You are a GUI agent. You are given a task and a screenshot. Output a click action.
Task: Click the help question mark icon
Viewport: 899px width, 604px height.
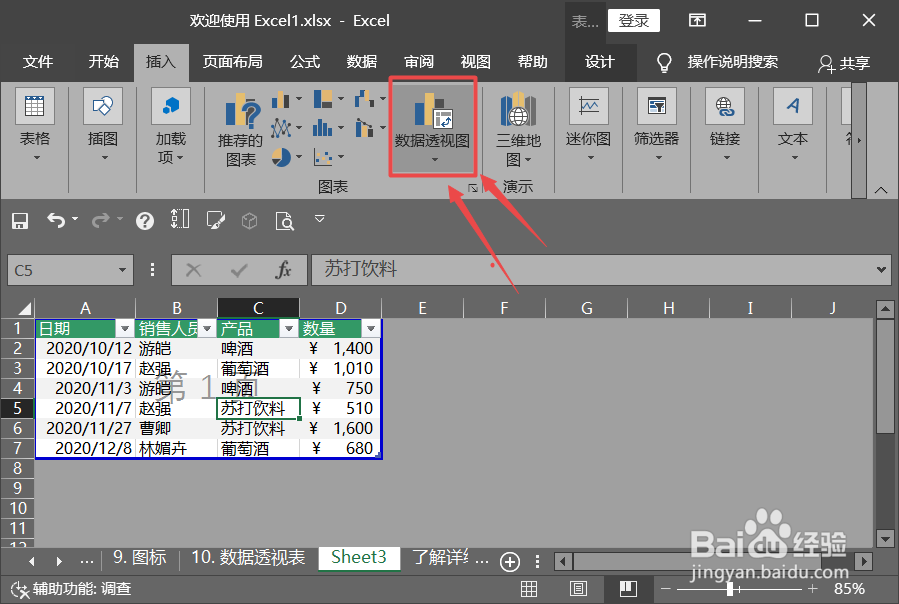pyautogui.click(x=144, y=221)
